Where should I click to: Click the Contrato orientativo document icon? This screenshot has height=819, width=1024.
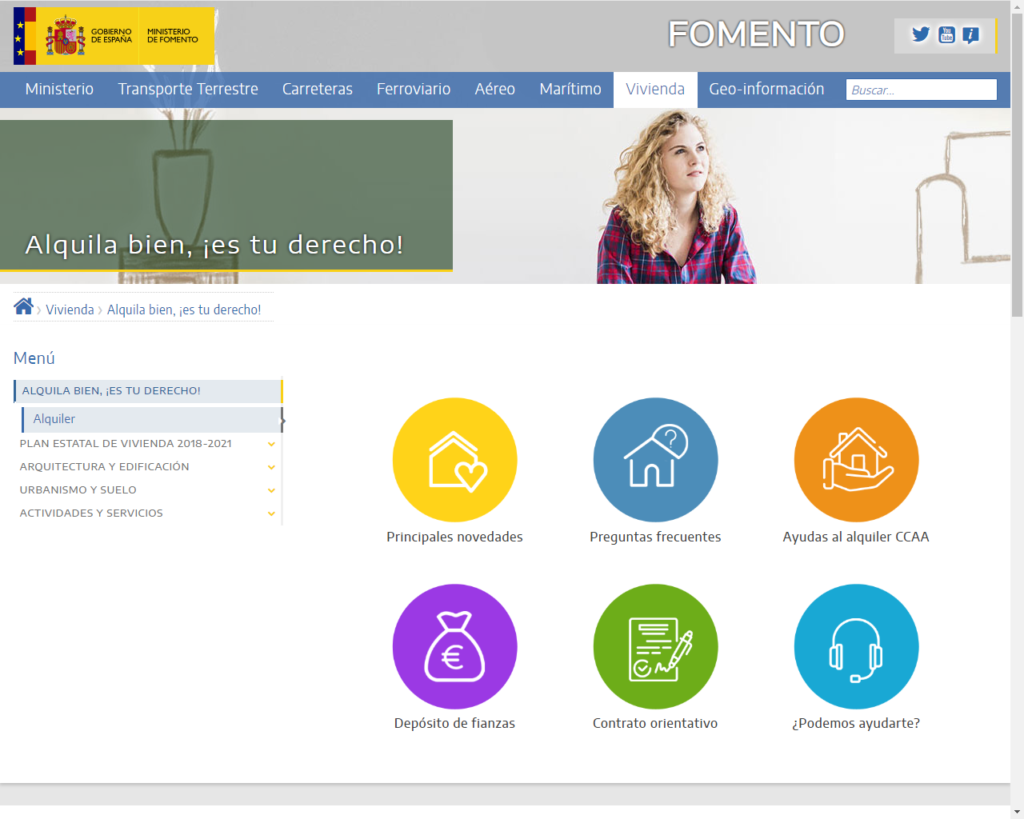pos(655,646)
